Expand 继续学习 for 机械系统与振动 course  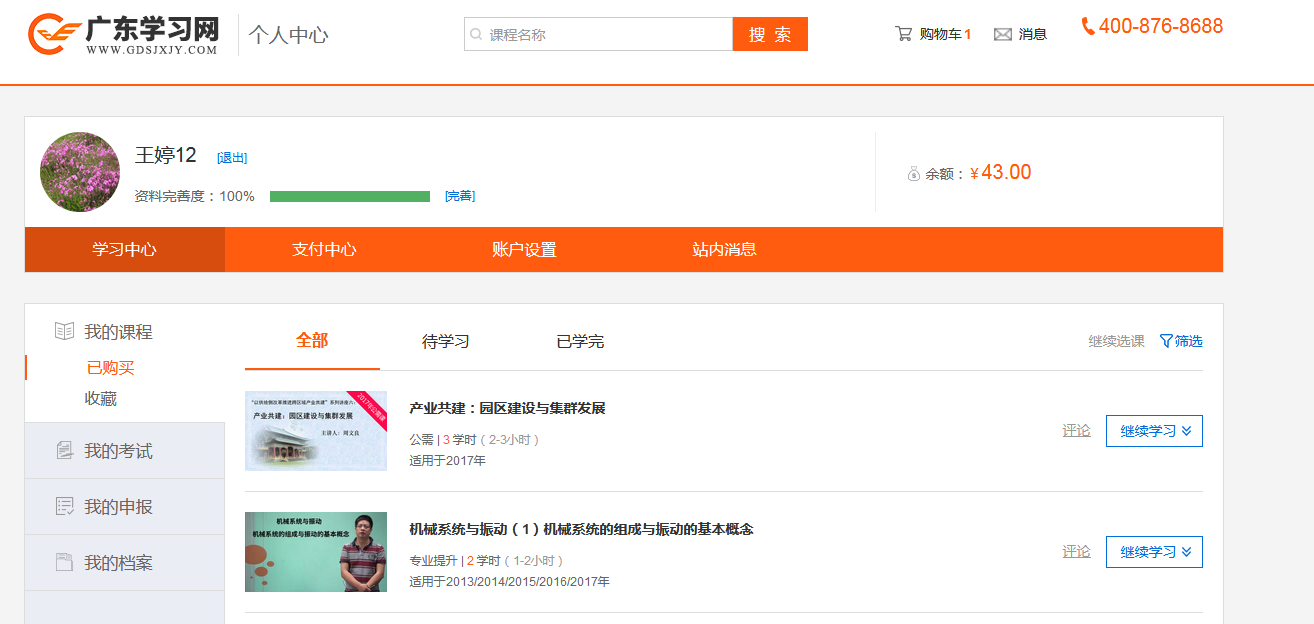(x=1154, y=552)
